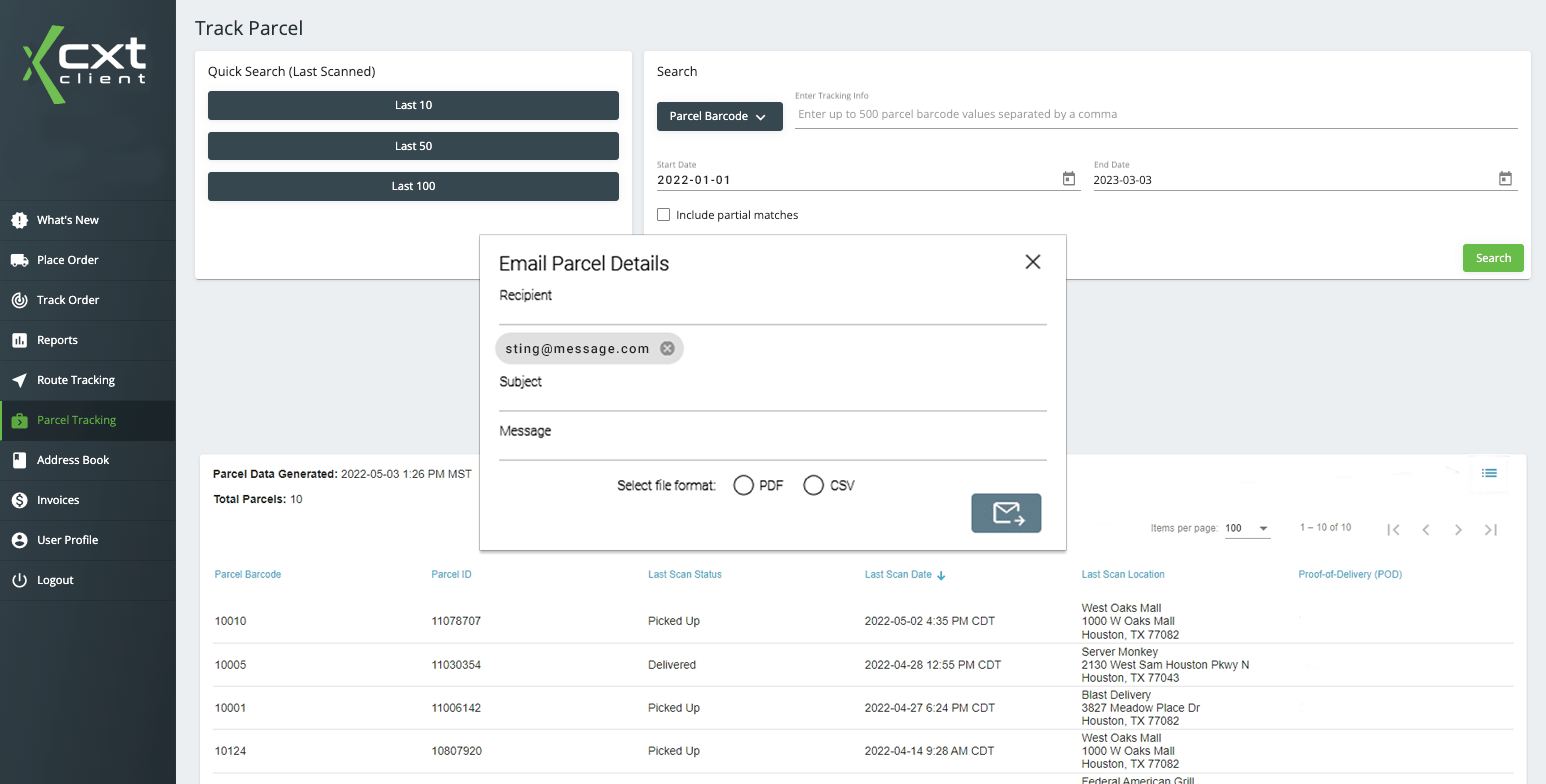
Task: Run the Last 50 quick search
Action: coord(413,145)
